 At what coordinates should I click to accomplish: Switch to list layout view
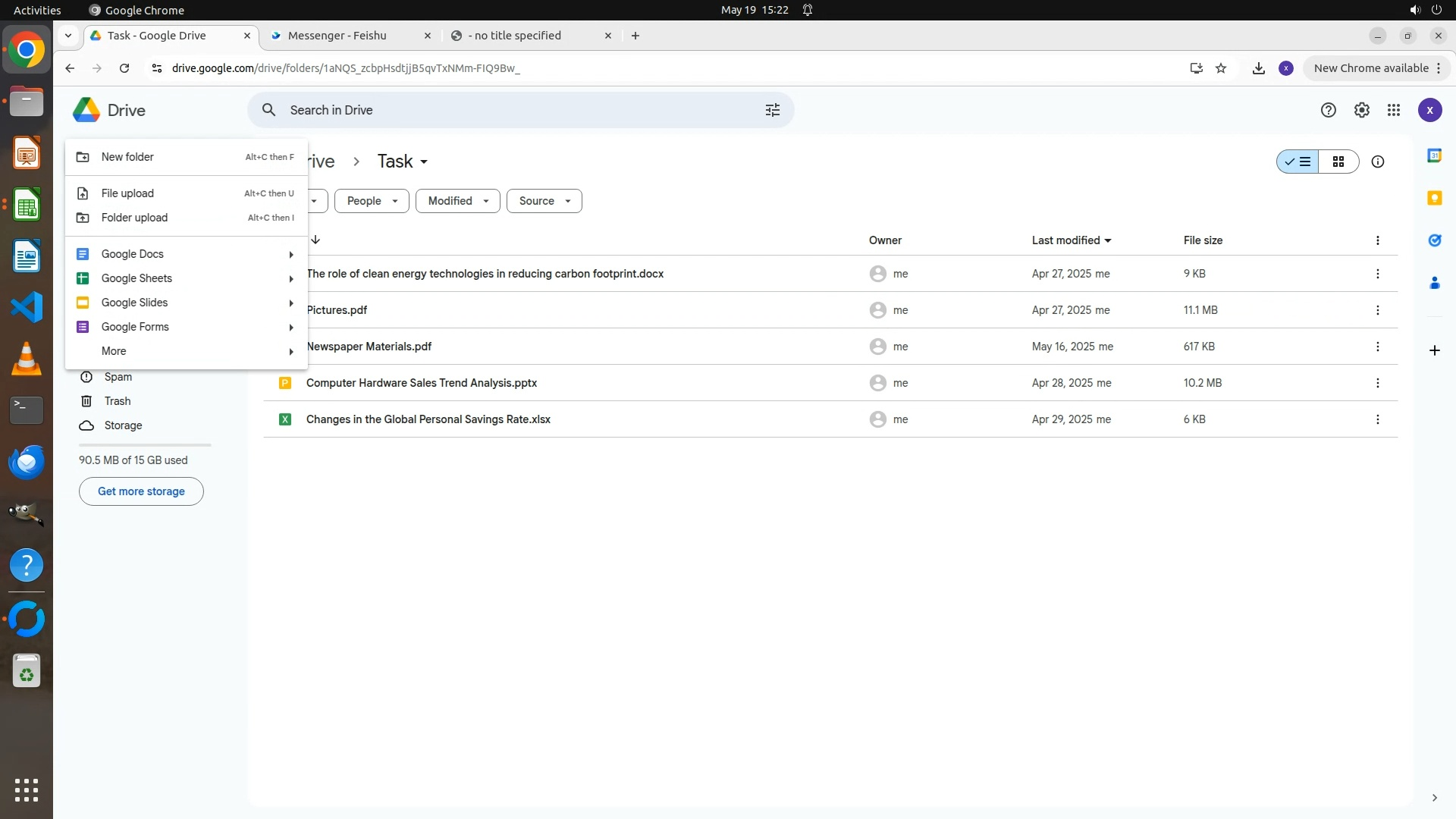pos(1298,162)
